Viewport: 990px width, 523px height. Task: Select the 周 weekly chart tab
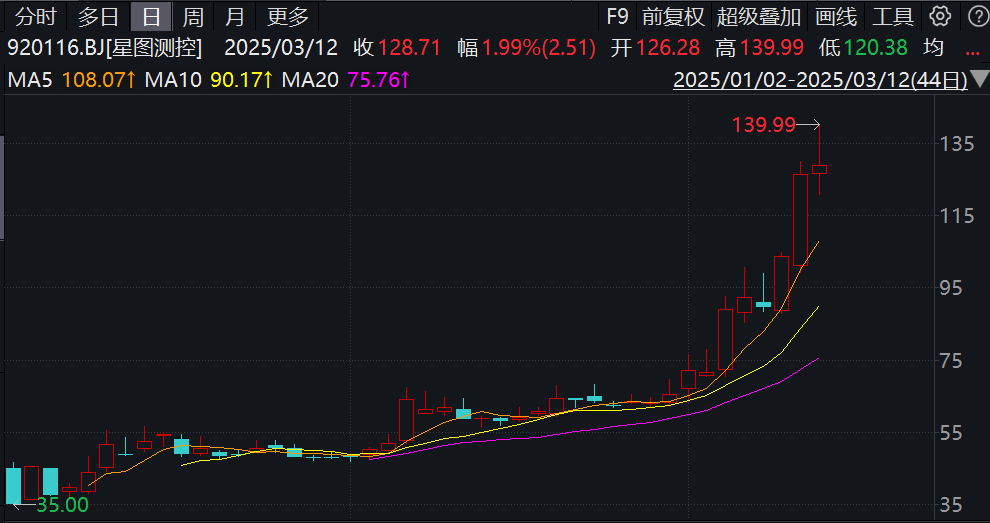[x=193, y=16]
